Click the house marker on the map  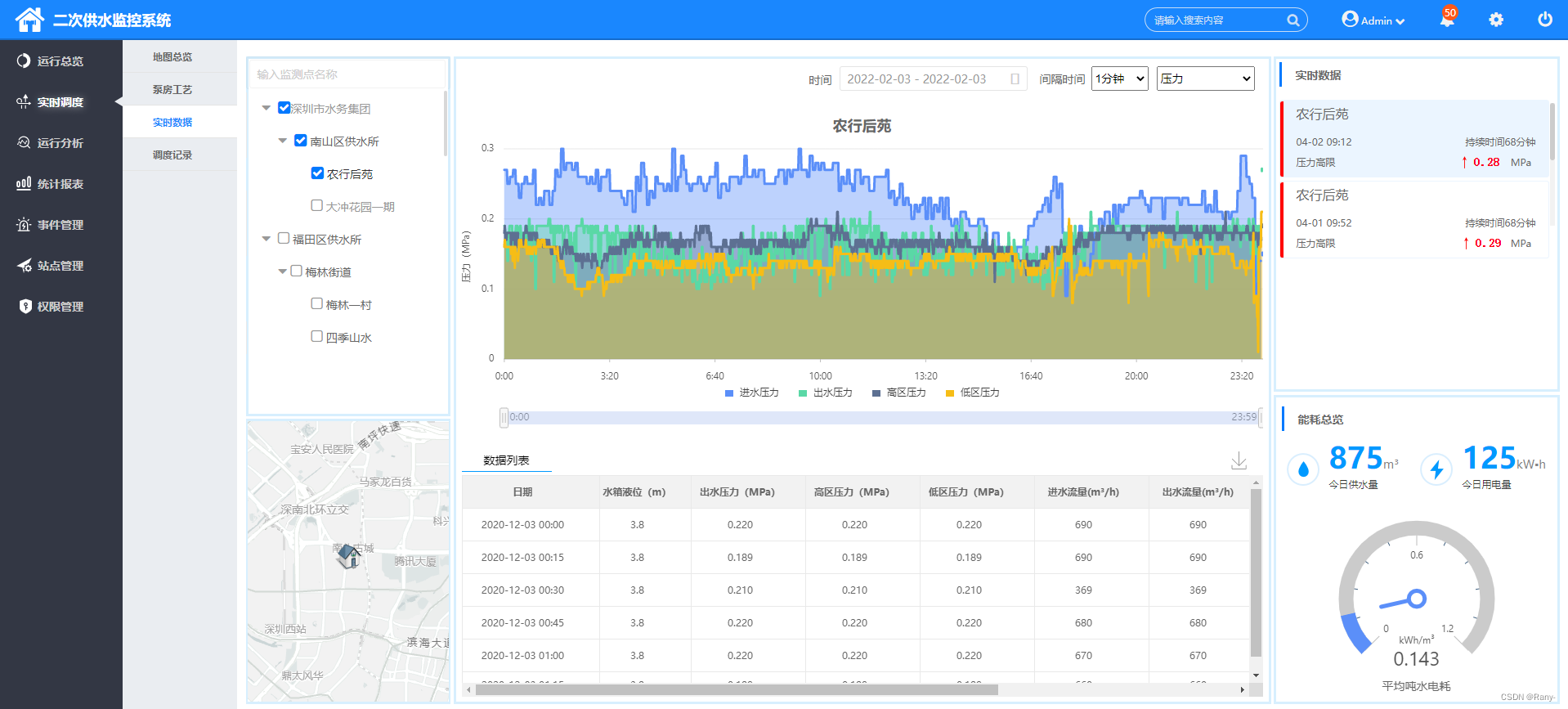tap(350, 556)
